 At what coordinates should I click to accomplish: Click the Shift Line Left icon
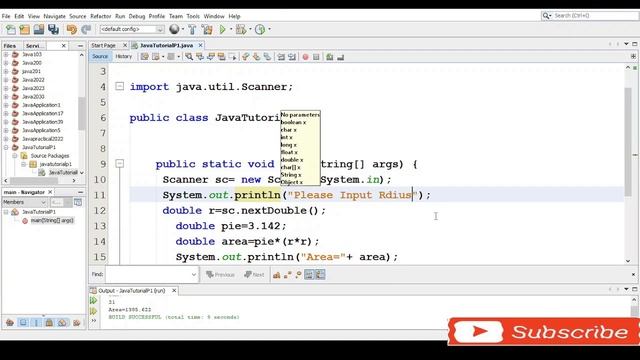(x=281, y=57)
